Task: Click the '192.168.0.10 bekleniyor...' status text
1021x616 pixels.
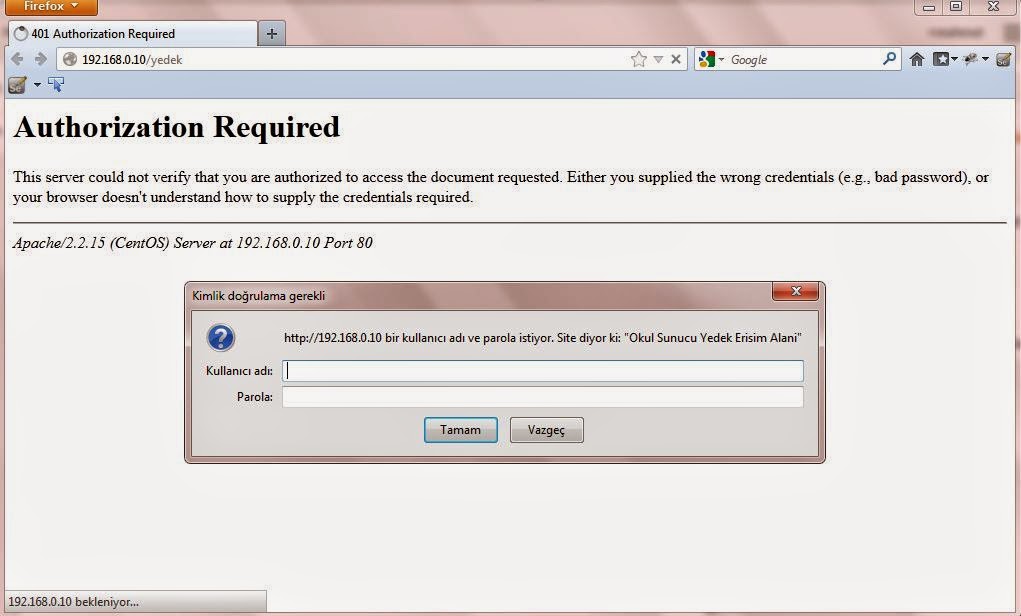Action: tap(74, 602)
